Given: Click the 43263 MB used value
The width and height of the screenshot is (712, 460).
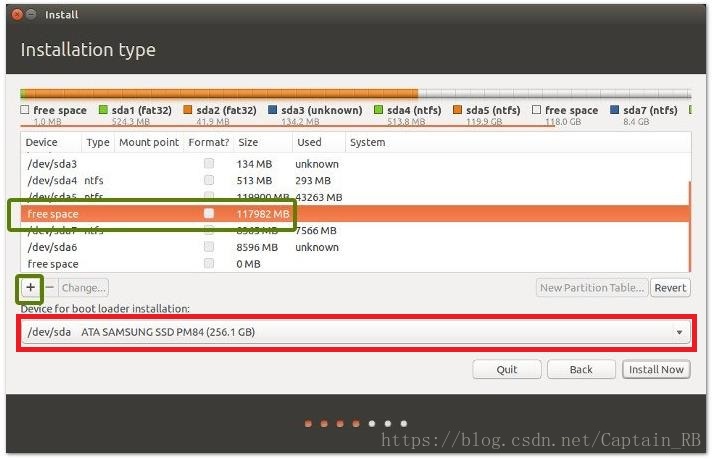Looking at the screenshot, I should click(319, 198).
